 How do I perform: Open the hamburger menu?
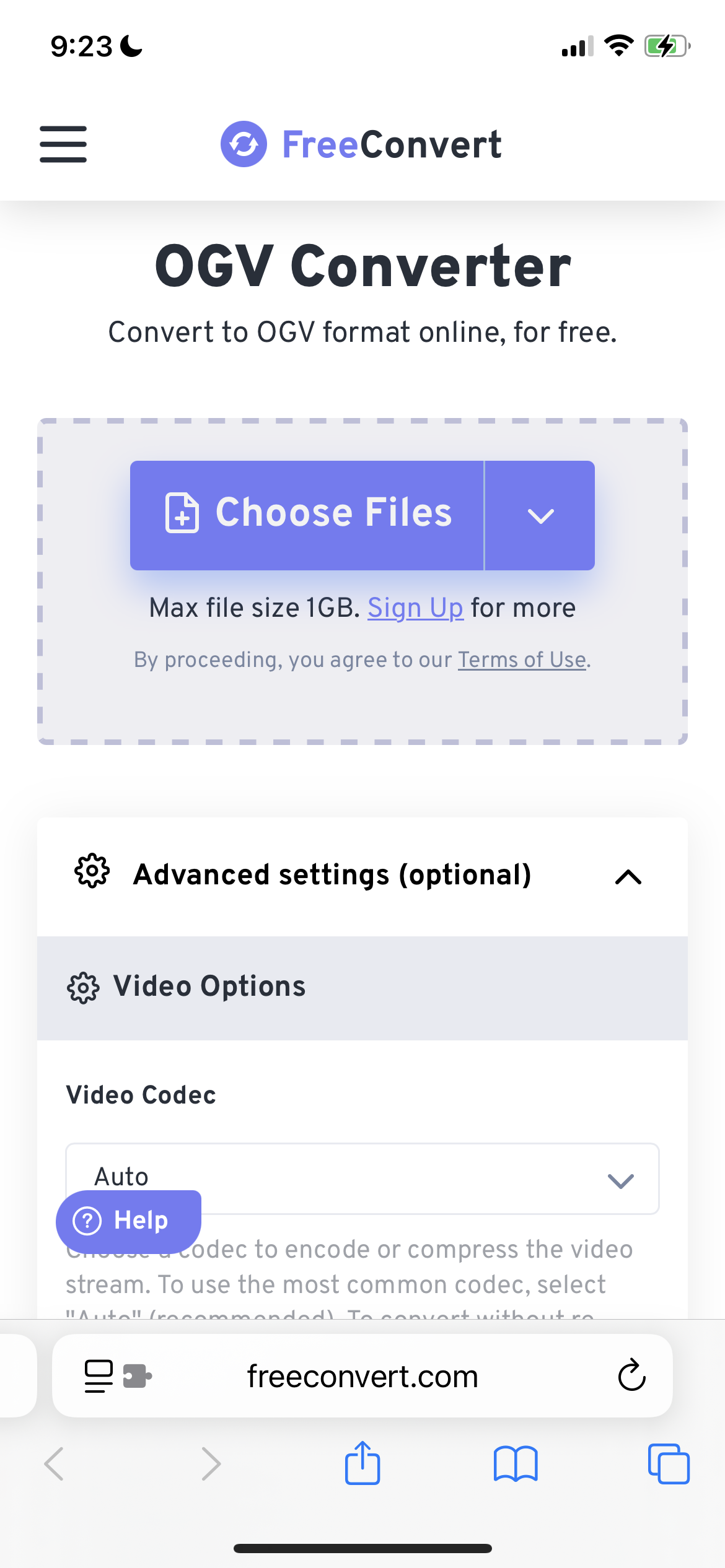point(63,144)
